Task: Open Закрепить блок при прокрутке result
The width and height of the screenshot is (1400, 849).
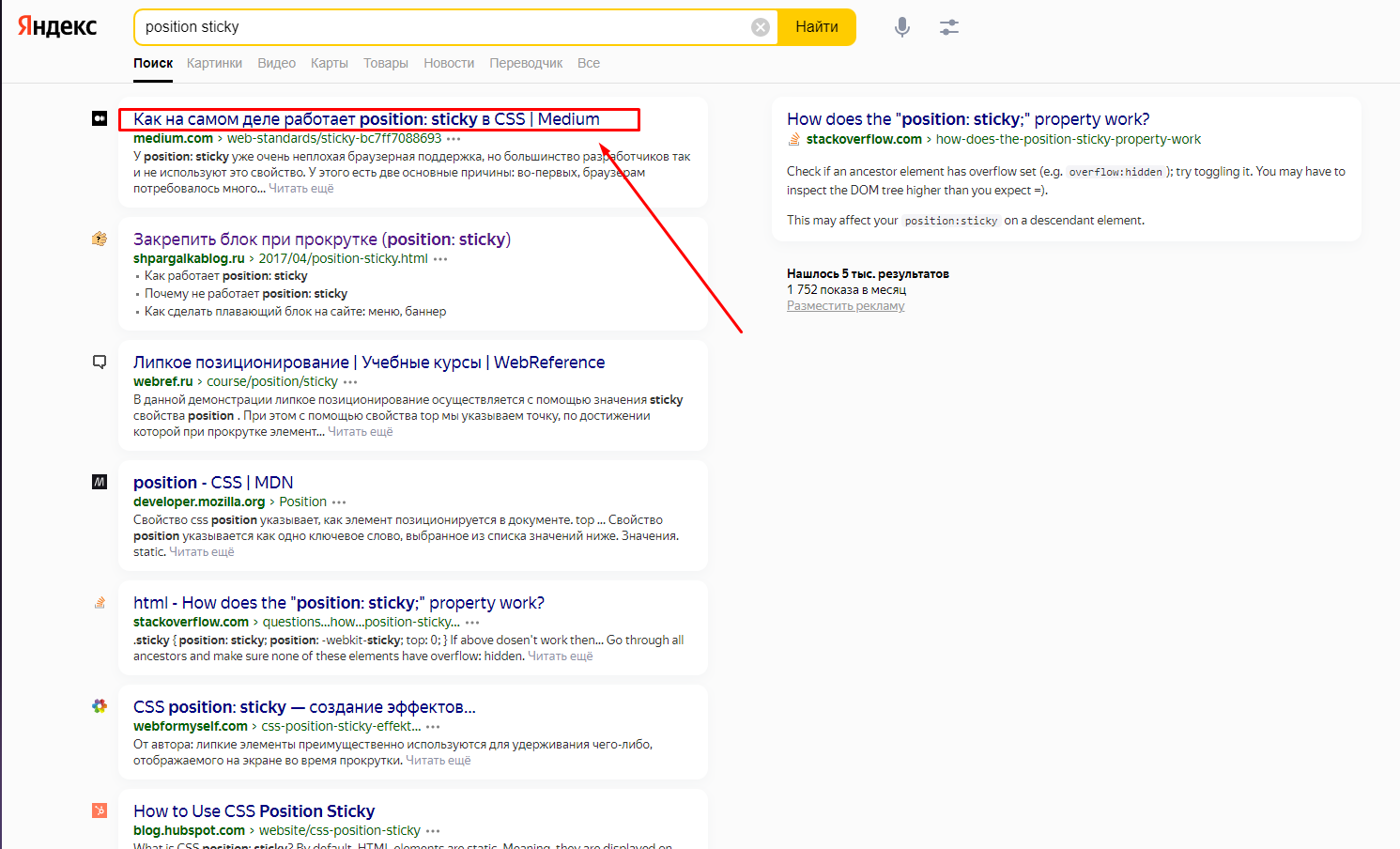Action: coord(322,239)
